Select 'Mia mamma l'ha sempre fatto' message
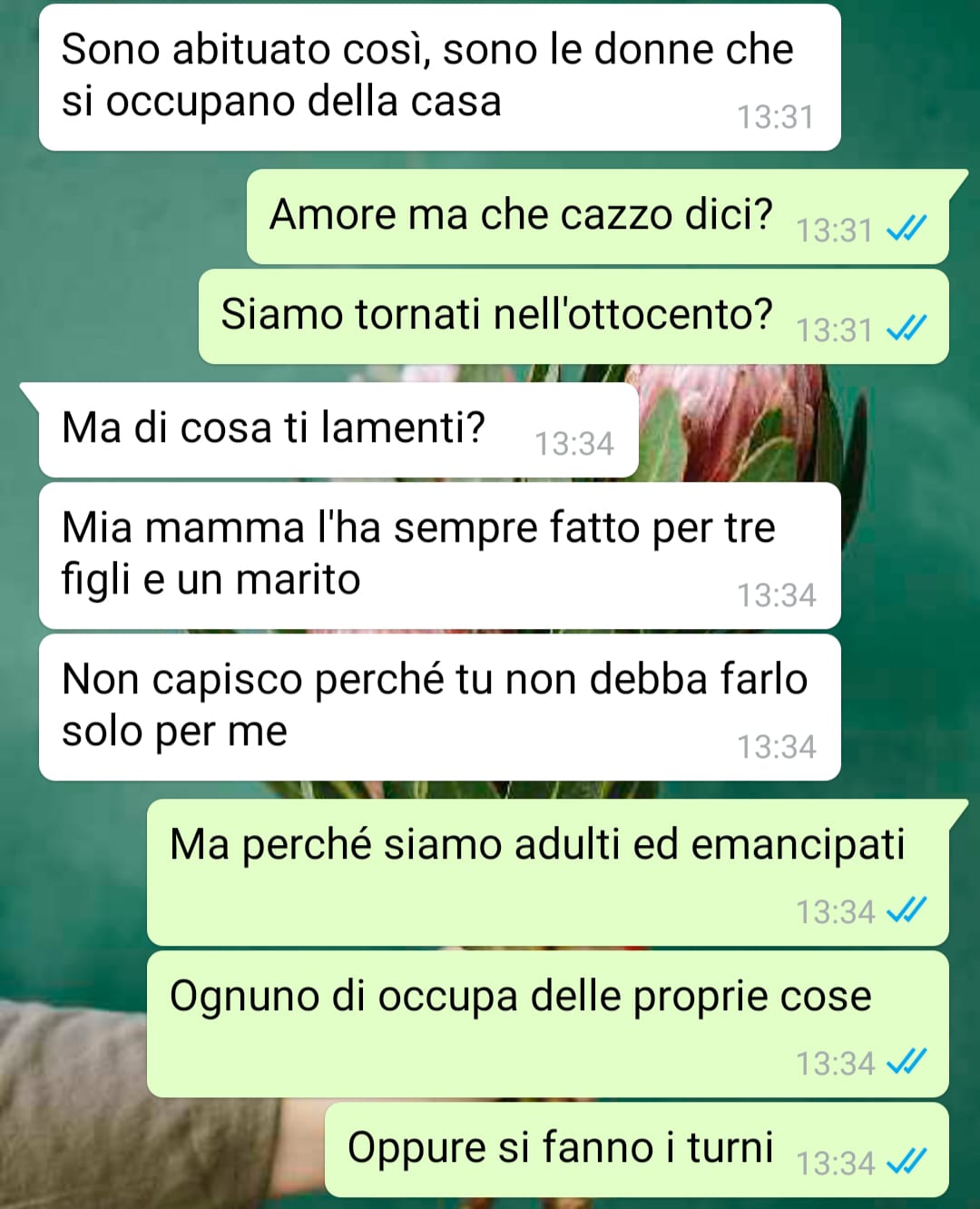980x1209 pixels. 440,555
